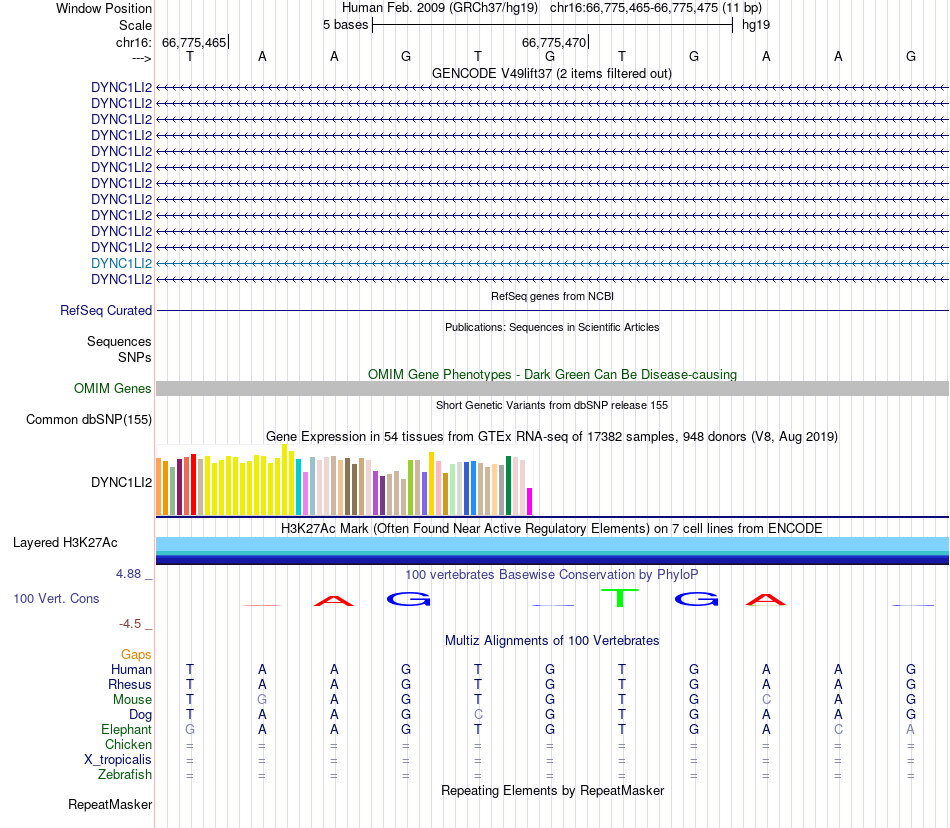This screenshot has width=950, height=828.
Task: Click the gray OMIM Genes bar
Action: (552, 388)
